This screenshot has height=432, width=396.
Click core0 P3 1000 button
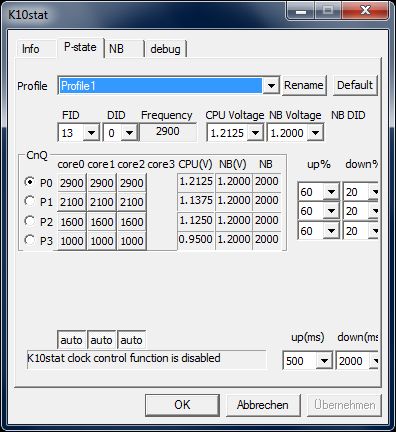[72, 241]
